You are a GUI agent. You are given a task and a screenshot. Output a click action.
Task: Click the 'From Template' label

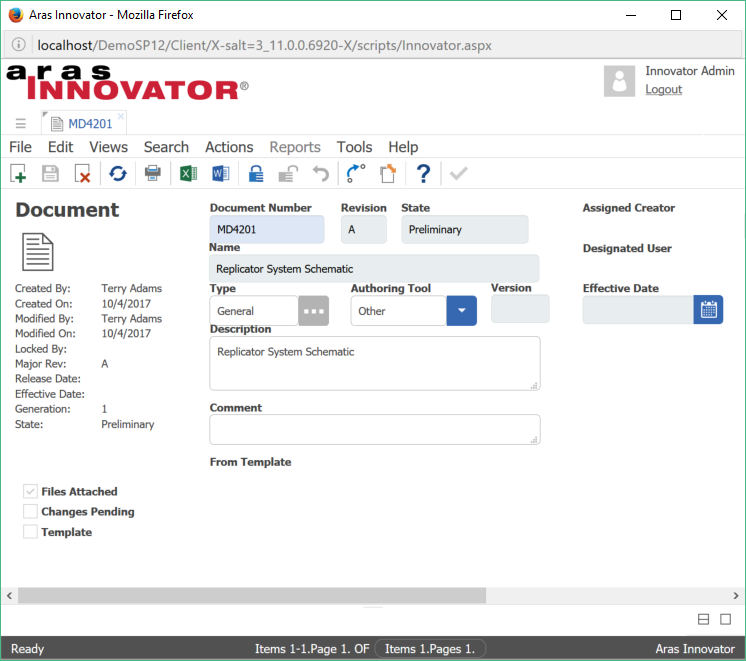pyautogui.click(x=250, y=462)
